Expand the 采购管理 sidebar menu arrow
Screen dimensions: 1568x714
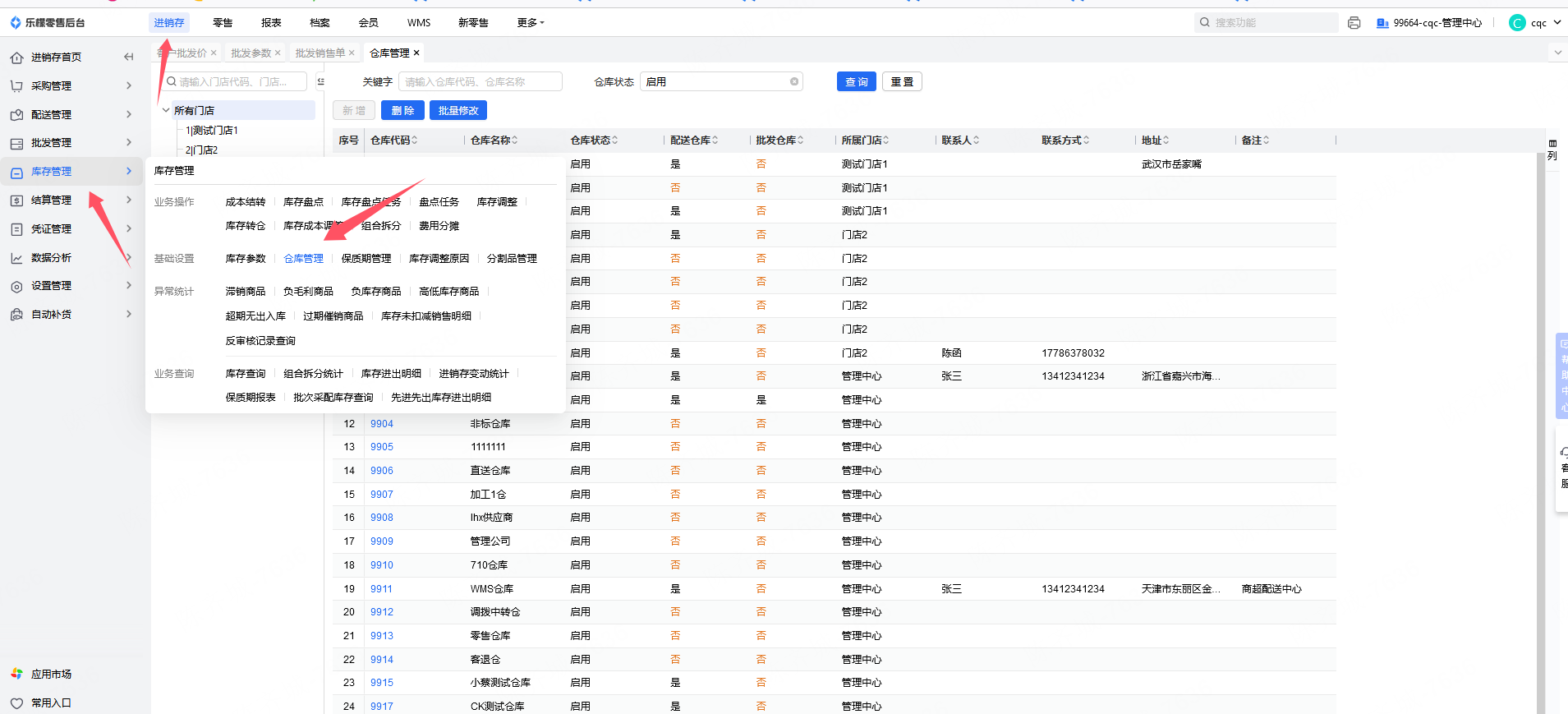[x=129, y=85]
